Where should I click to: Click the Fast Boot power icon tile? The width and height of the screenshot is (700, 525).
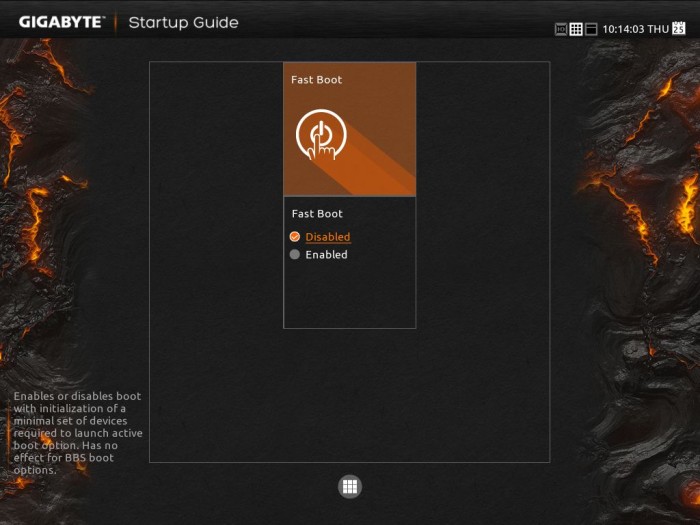(x=350, y=129)
